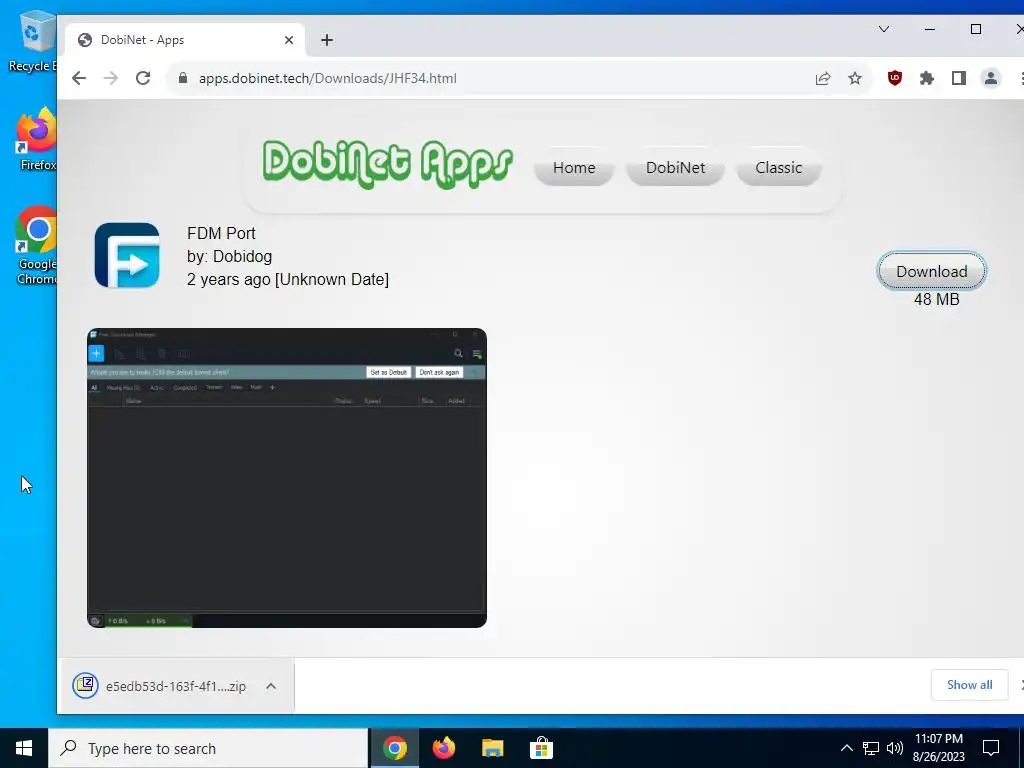The image size is (1024, 768).
Task: Open the DobiNet nav button
Action: pyautogui.click(x=675, y=168)
